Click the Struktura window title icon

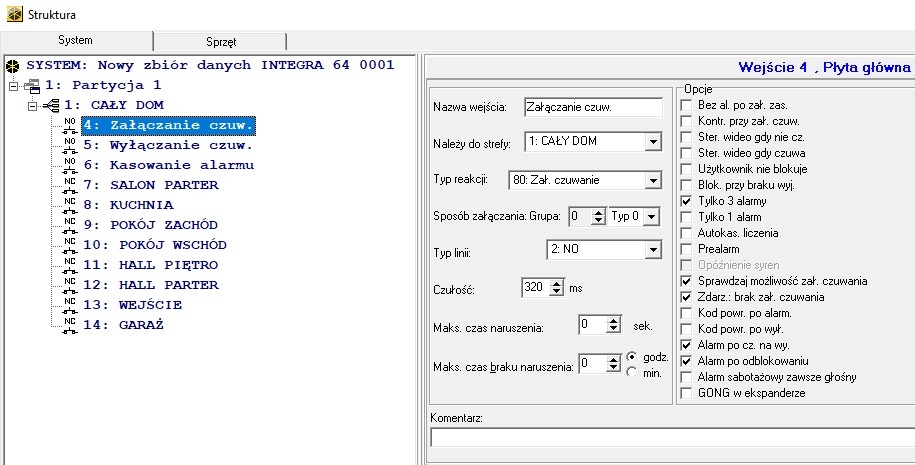click(x=15, y=14)
